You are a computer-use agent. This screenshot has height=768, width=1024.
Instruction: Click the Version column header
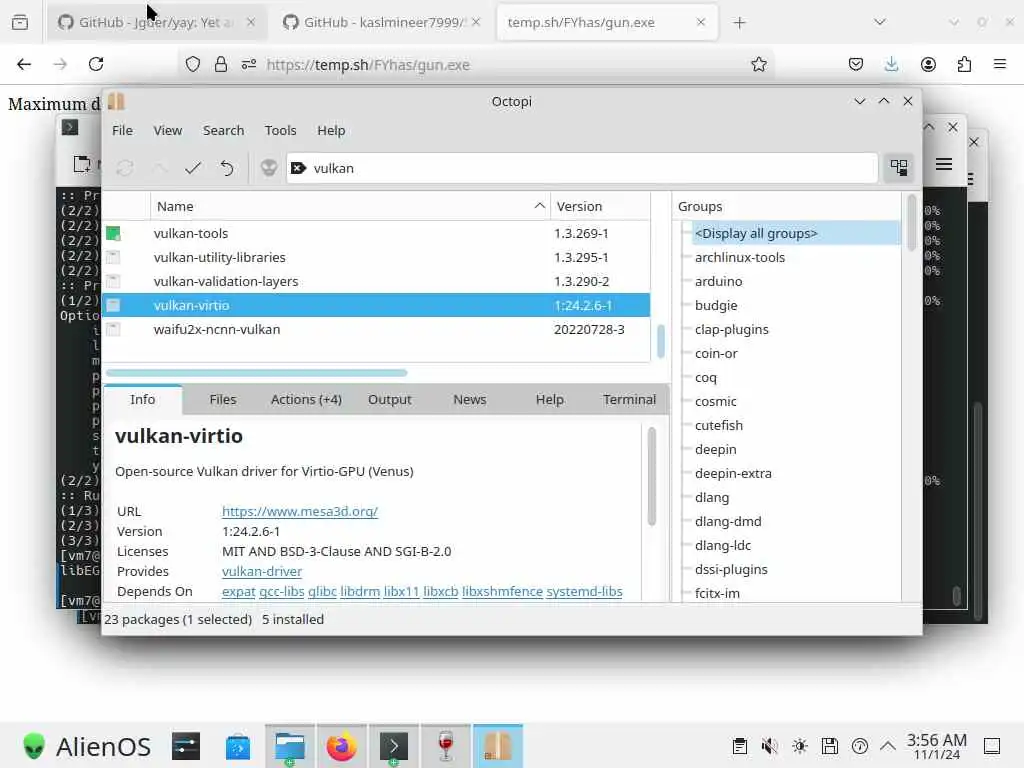[600, 206]
